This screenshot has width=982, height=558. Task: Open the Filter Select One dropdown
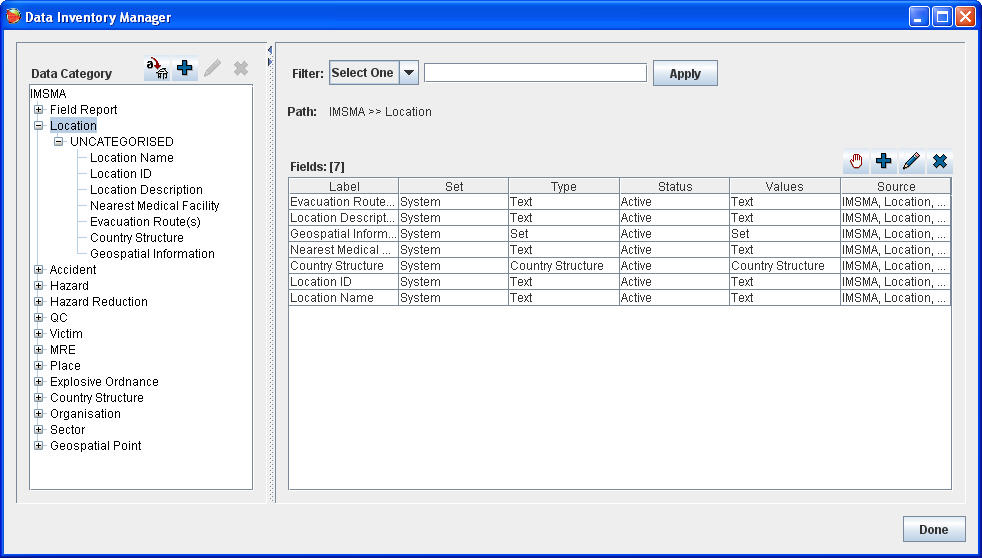pos(408,73)
